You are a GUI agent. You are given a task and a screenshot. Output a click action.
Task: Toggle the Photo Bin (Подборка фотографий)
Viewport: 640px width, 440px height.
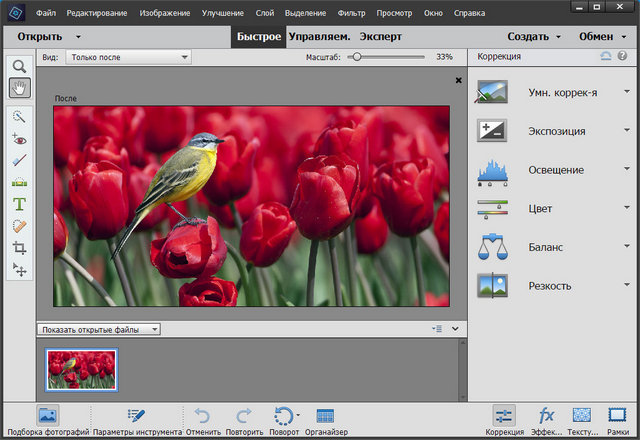[x=46, y=416]
